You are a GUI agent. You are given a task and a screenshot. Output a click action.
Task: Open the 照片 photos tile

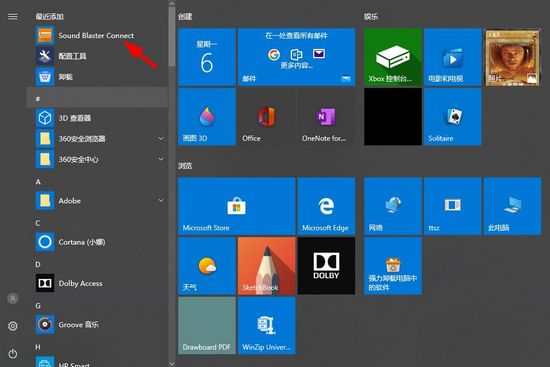click(512, 57)
